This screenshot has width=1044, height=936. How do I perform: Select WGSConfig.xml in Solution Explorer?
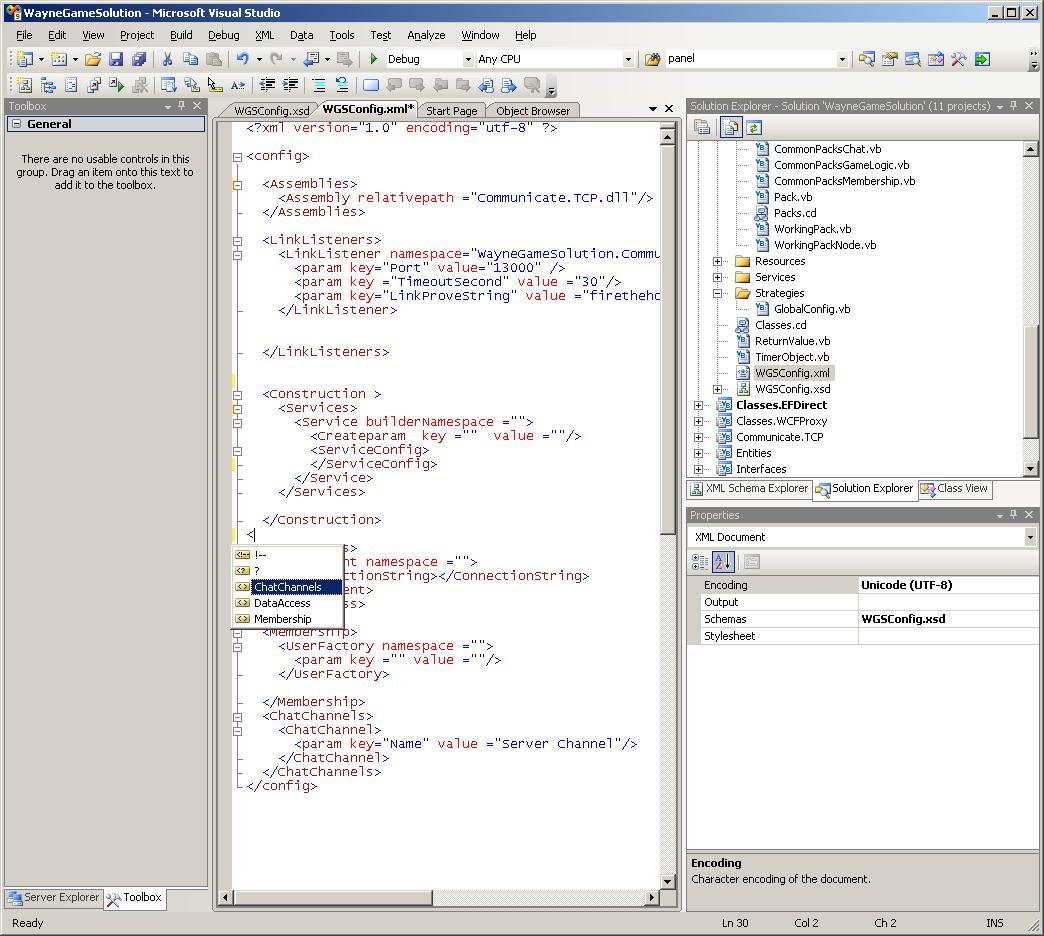click(x=792, y=373)
